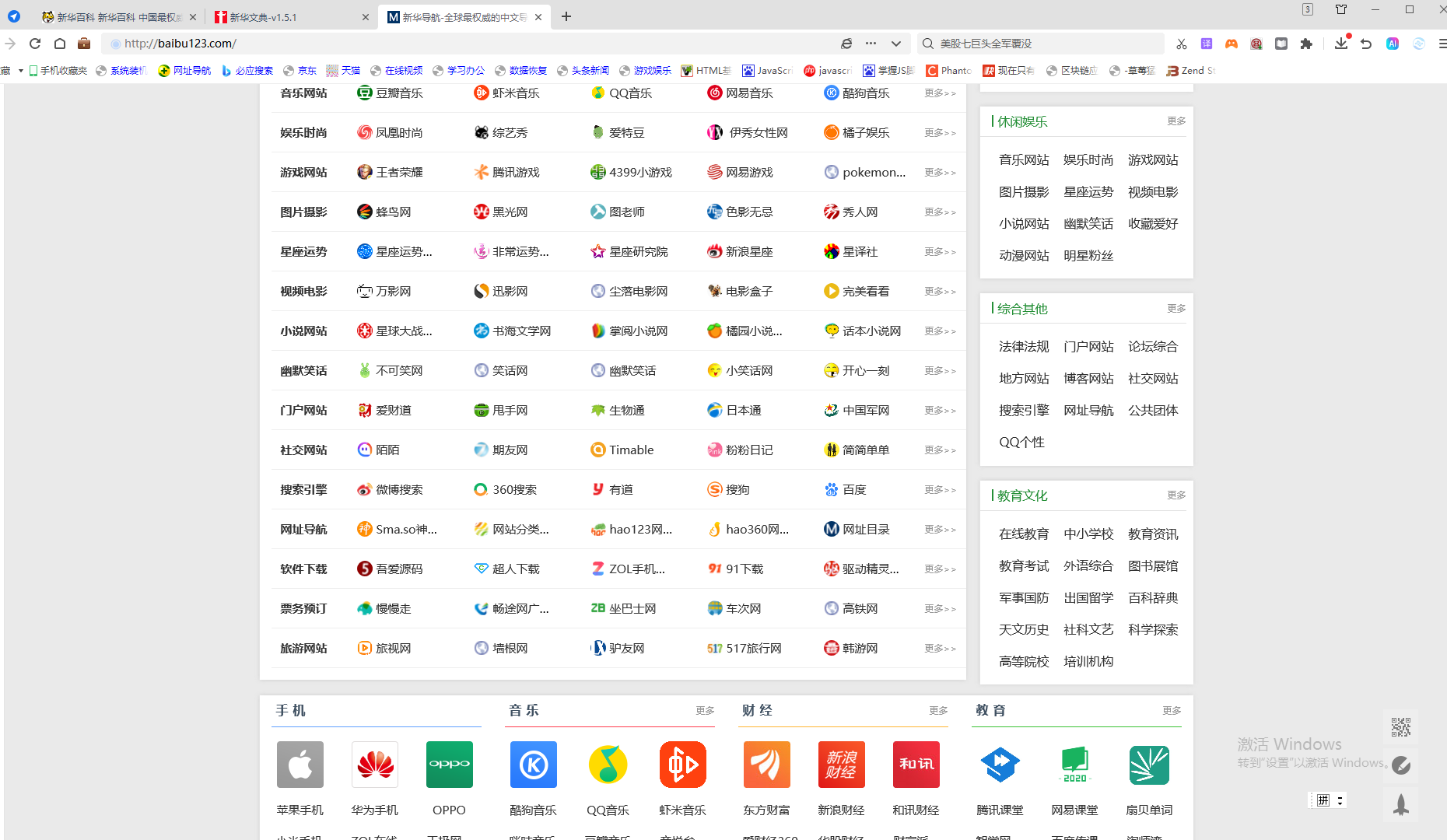Expand 更多 in 休闲娱乐 panel
This screenshot has height=840, width=1447.
pyautogui.click(x=1176, y=121)
